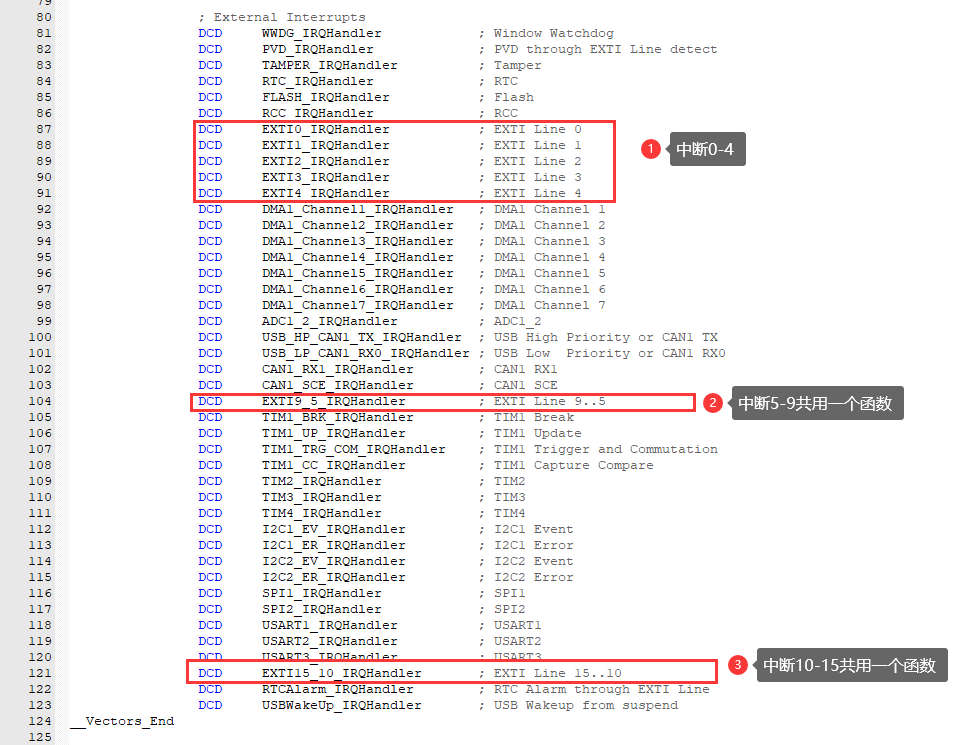Click comment 'RTC Alarm through EXTI Line'
The width and height of the screenshot is (970, 745).
coord(601,690)
